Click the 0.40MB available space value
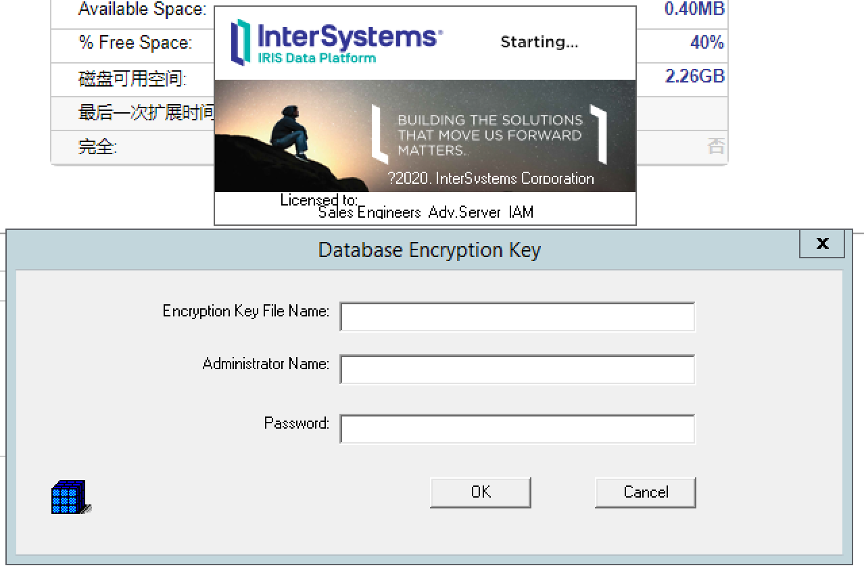This screenshot has height=572, width=864. point(695,10)
